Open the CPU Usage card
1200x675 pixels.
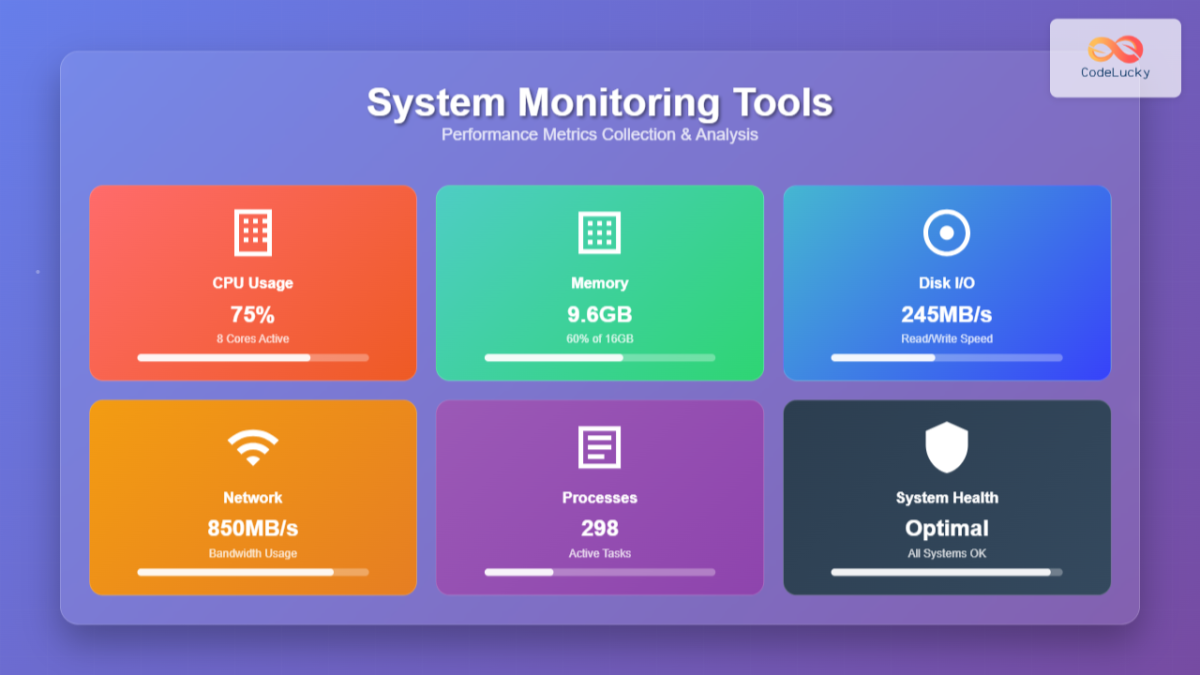[x=253, y=283]
